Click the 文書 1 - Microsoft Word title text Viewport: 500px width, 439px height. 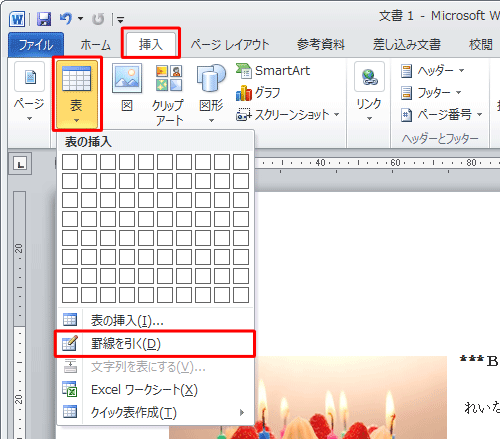click(x=439, y=16)
